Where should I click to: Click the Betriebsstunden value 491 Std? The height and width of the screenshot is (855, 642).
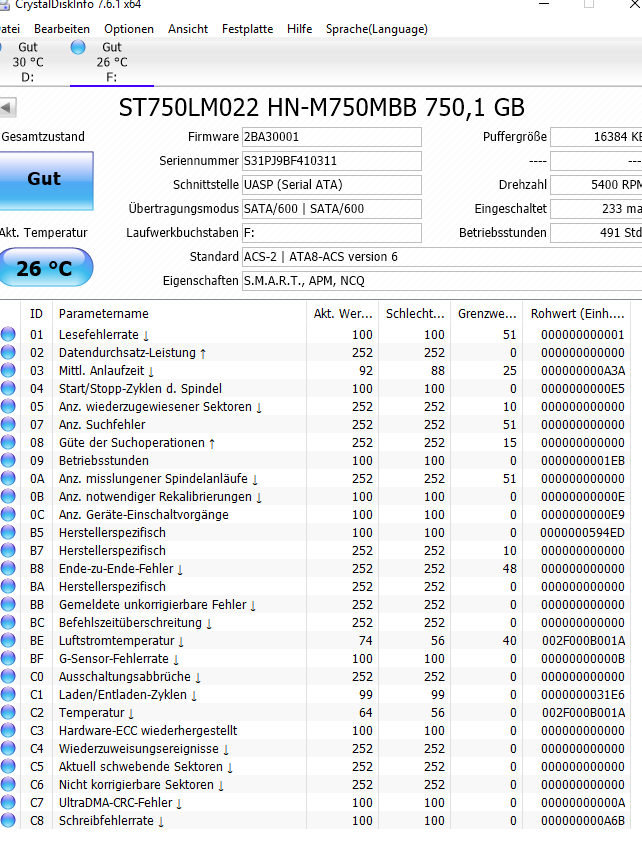point(596,233)
